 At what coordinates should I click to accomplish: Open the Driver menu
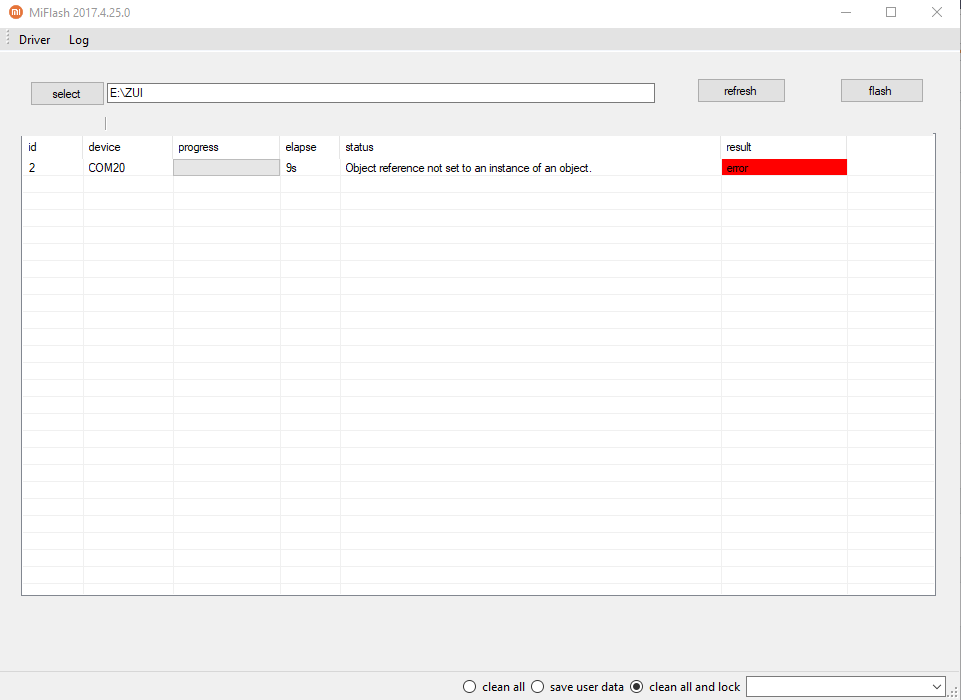34,40
